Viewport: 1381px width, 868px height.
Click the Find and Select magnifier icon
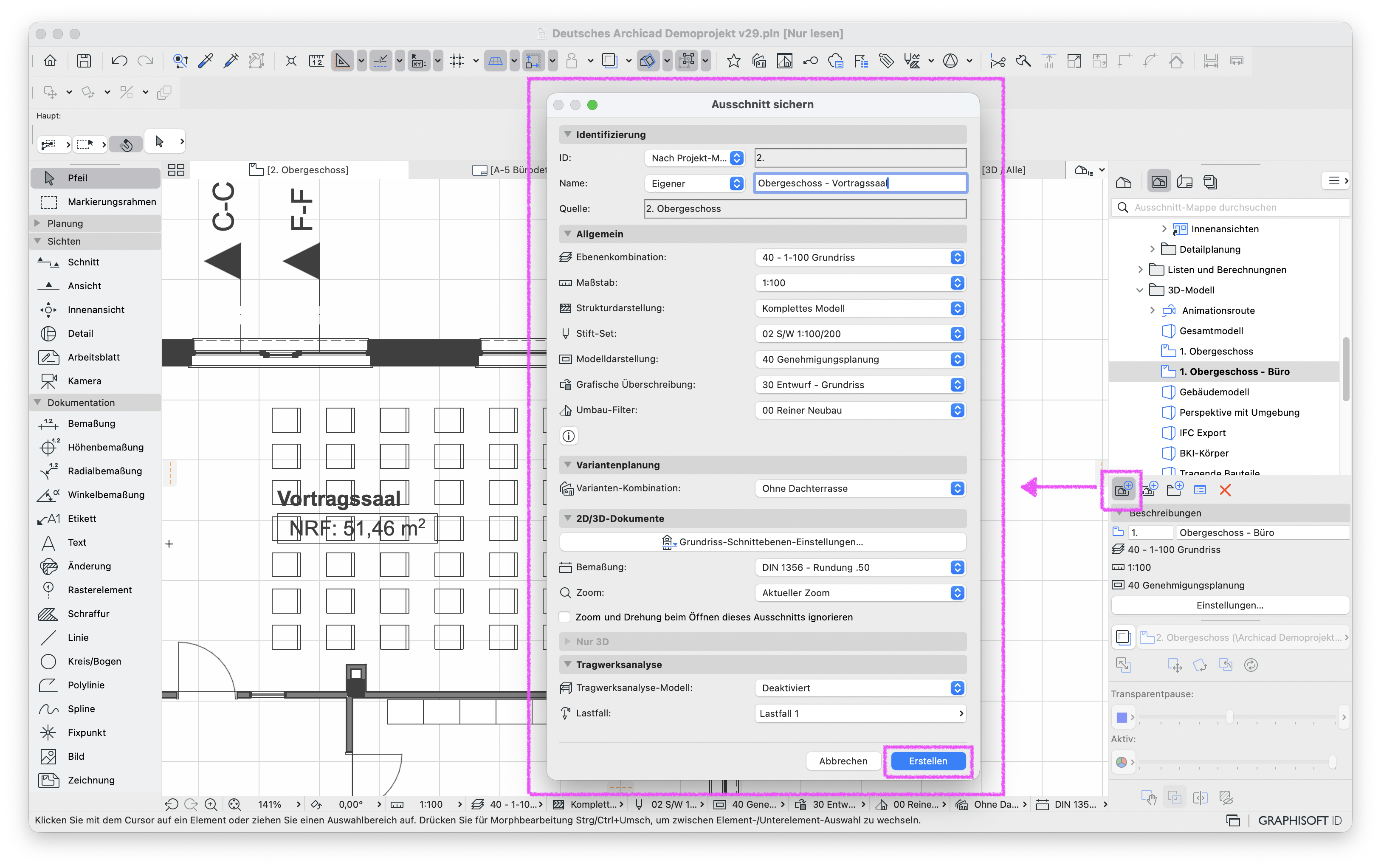click(180, 60)
